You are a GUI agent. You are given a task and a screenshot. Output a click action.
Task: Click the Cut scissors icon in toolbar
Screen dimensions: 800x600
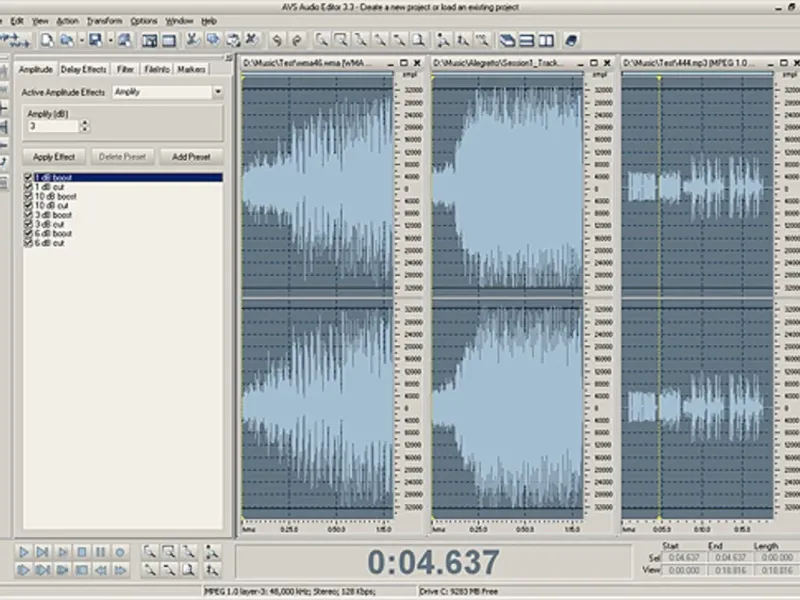point(192,40)
